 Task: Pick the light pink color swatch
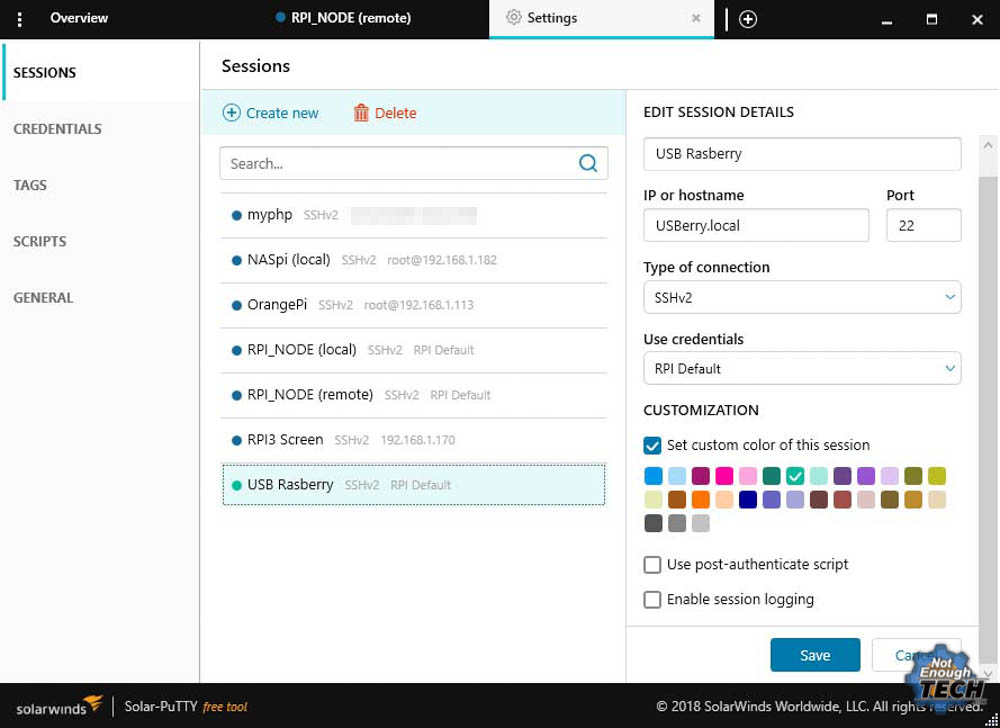(x=747, y=476)
